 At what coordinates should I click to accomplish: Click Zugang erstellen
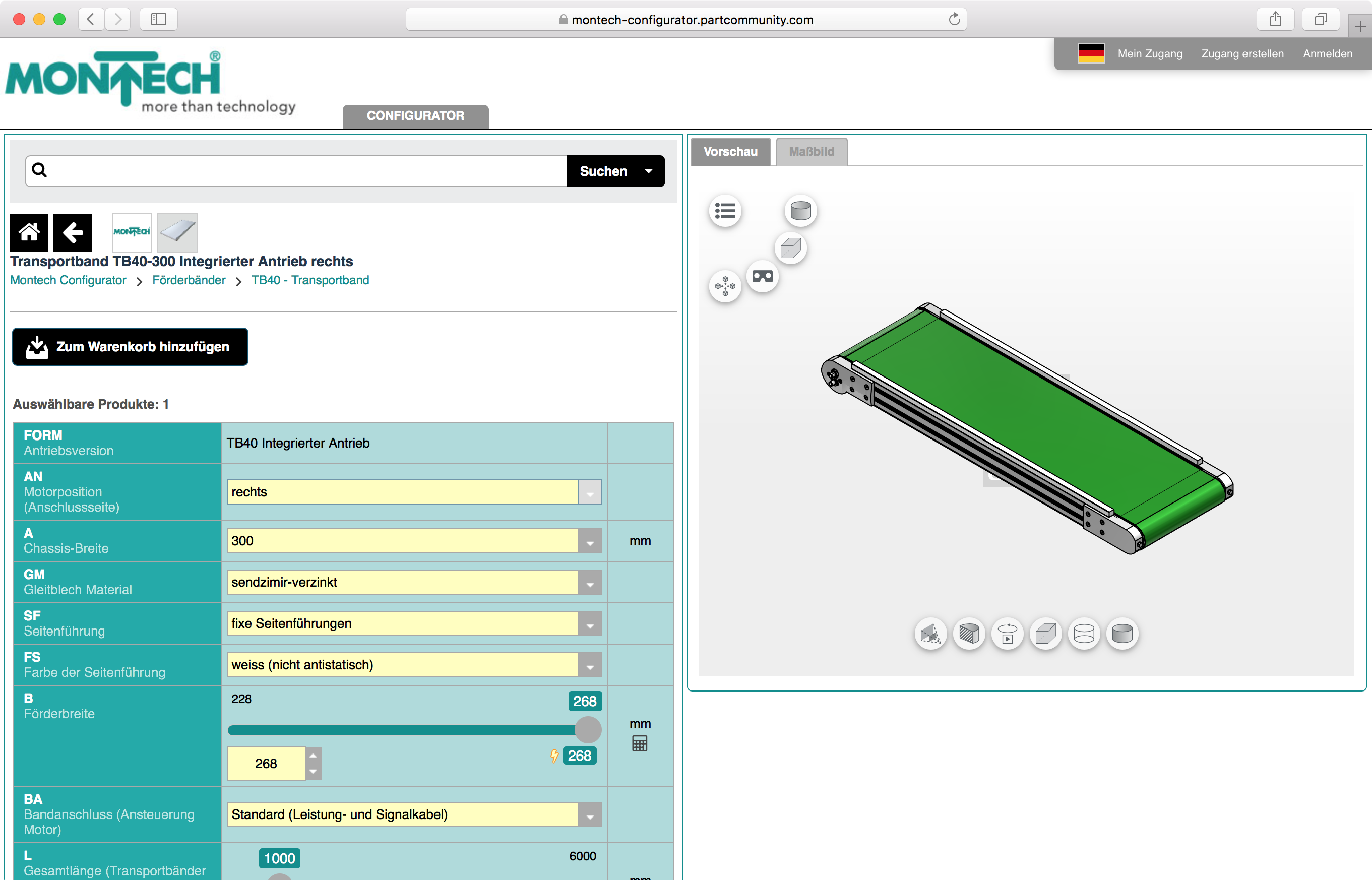point(1242,54)
